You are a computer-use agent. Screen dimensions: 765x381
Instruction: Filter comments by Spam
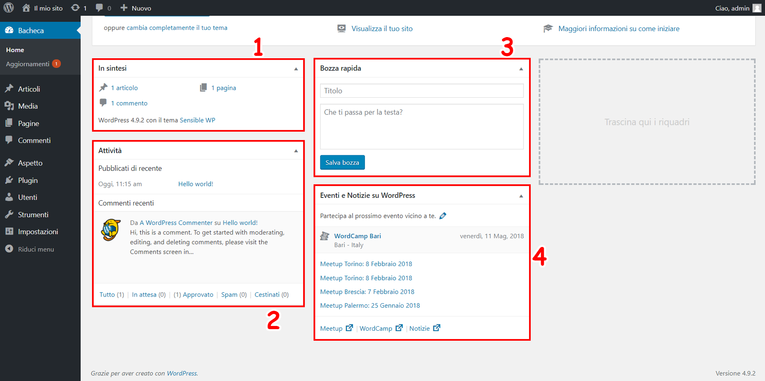pyautogui.click(x=234, y=295)
